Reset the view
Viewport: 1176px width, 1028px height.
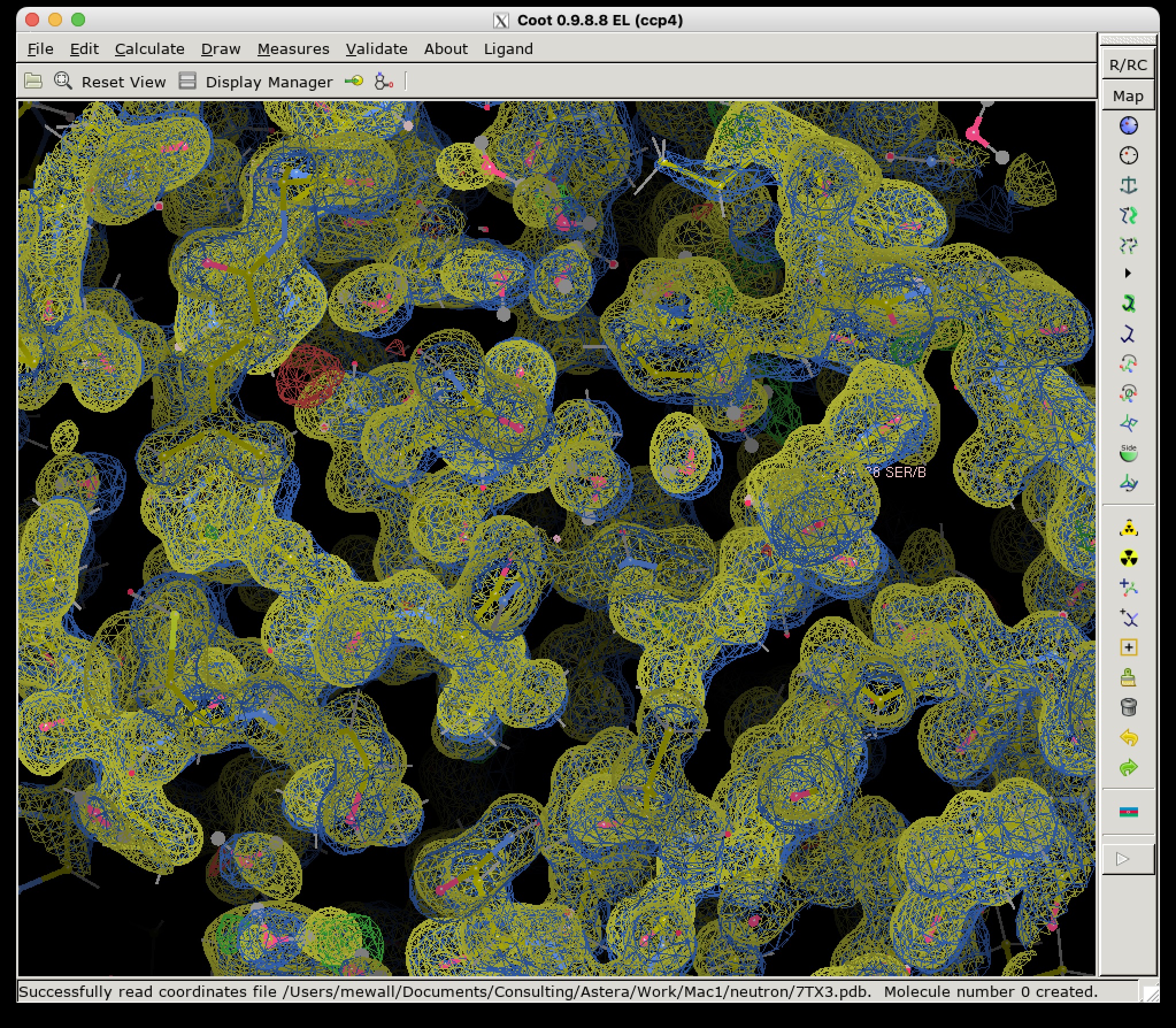click(x=110, y=82)
